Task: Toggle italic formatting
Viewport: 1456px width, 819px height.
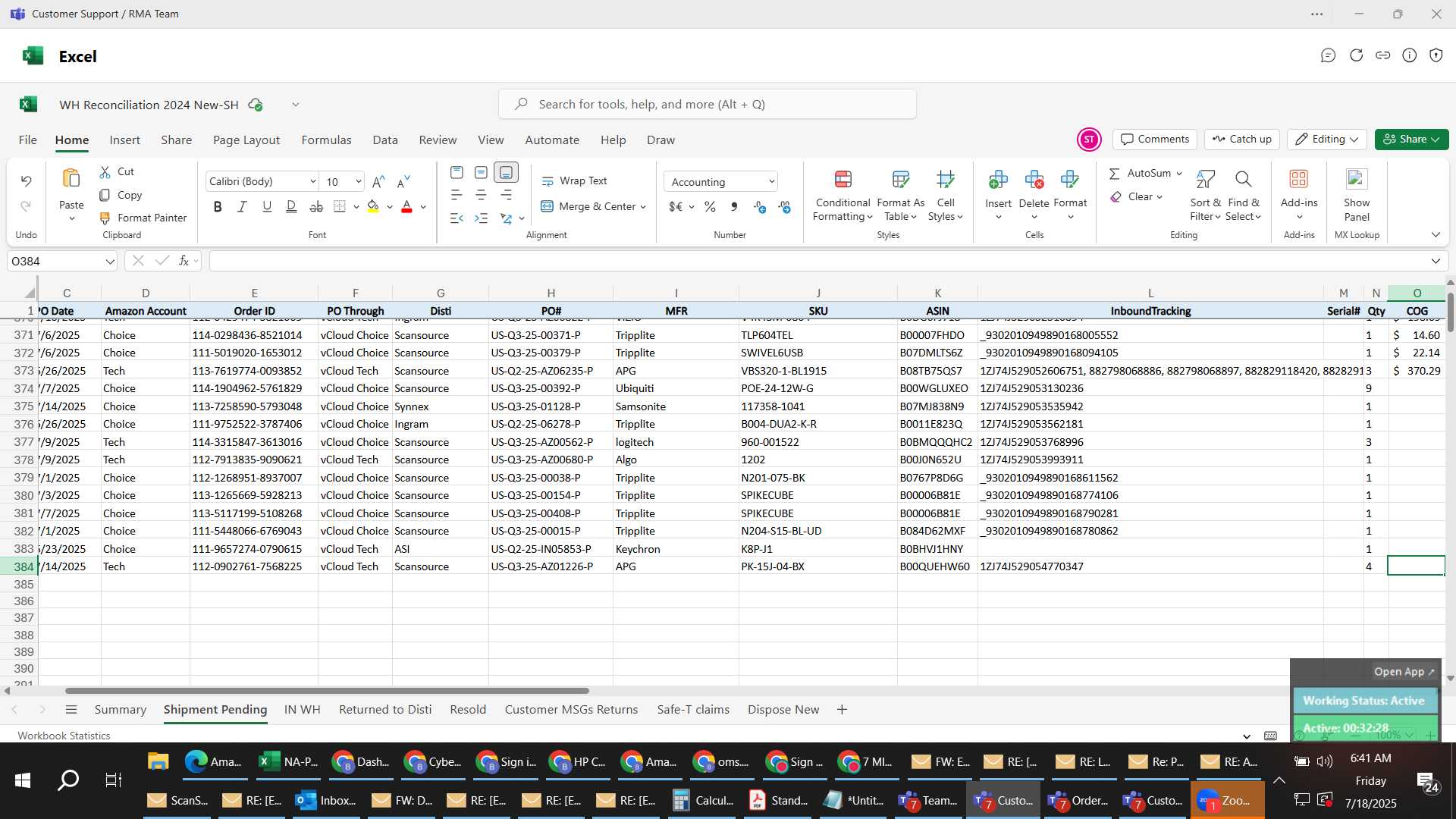Action: 242,206
